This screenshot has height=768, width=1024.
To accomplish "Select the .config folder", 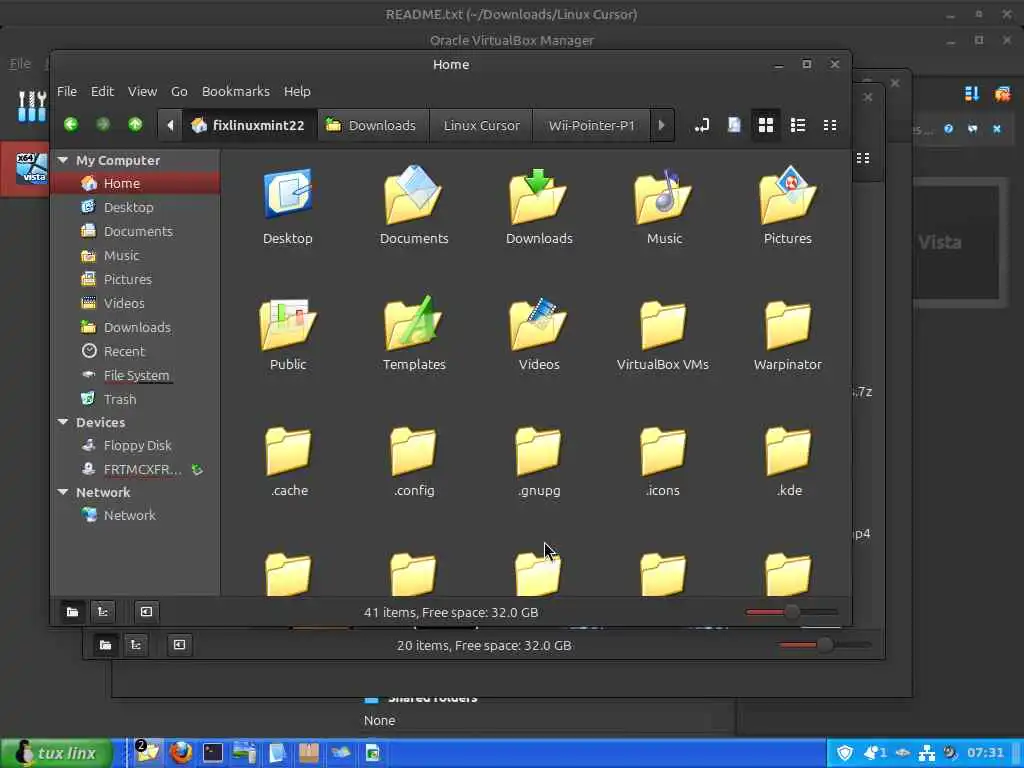I will (413, 460).
